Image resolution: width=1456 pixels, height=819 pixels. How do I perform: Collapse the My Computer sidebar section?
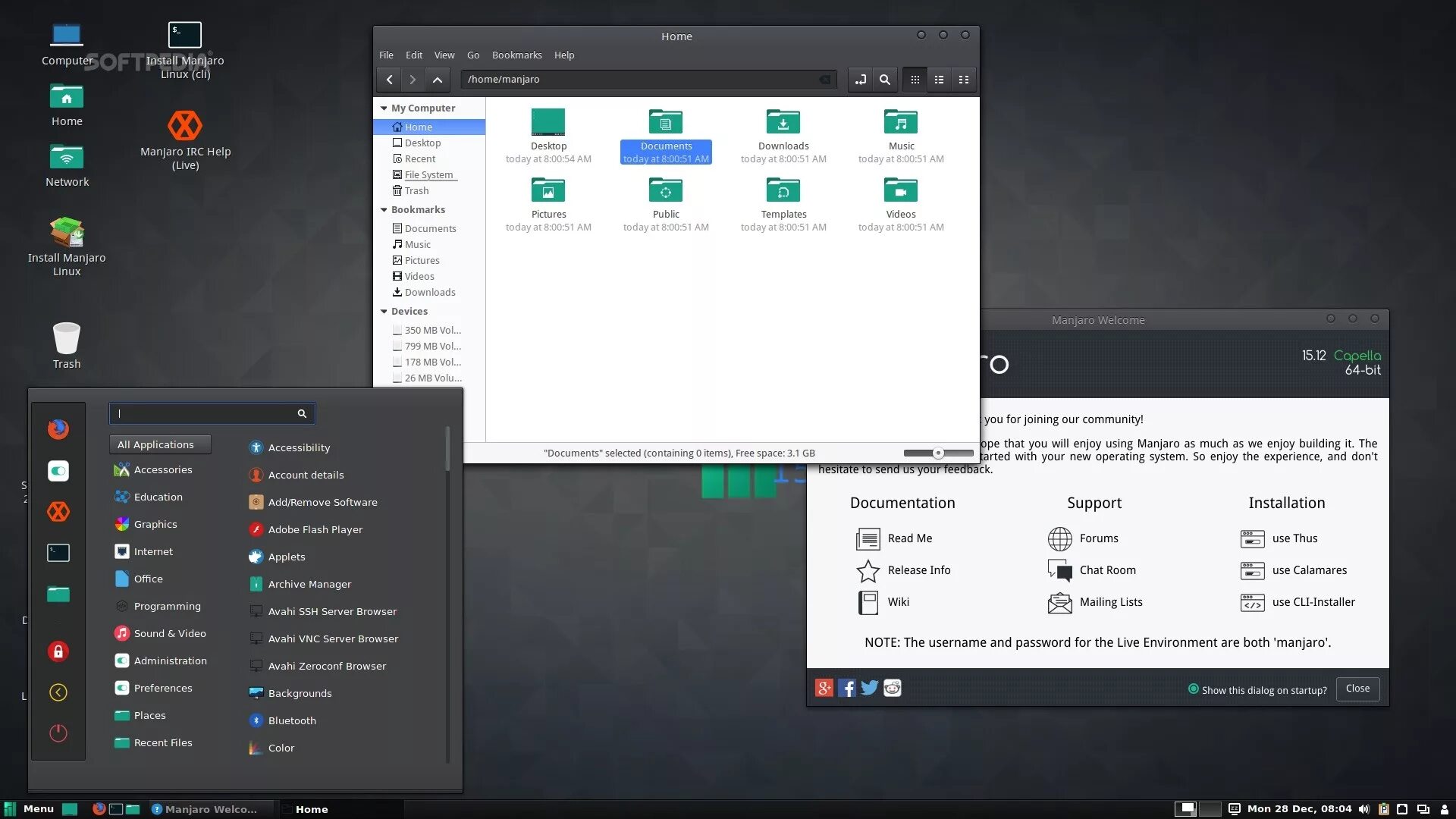[x=384, y=108]
